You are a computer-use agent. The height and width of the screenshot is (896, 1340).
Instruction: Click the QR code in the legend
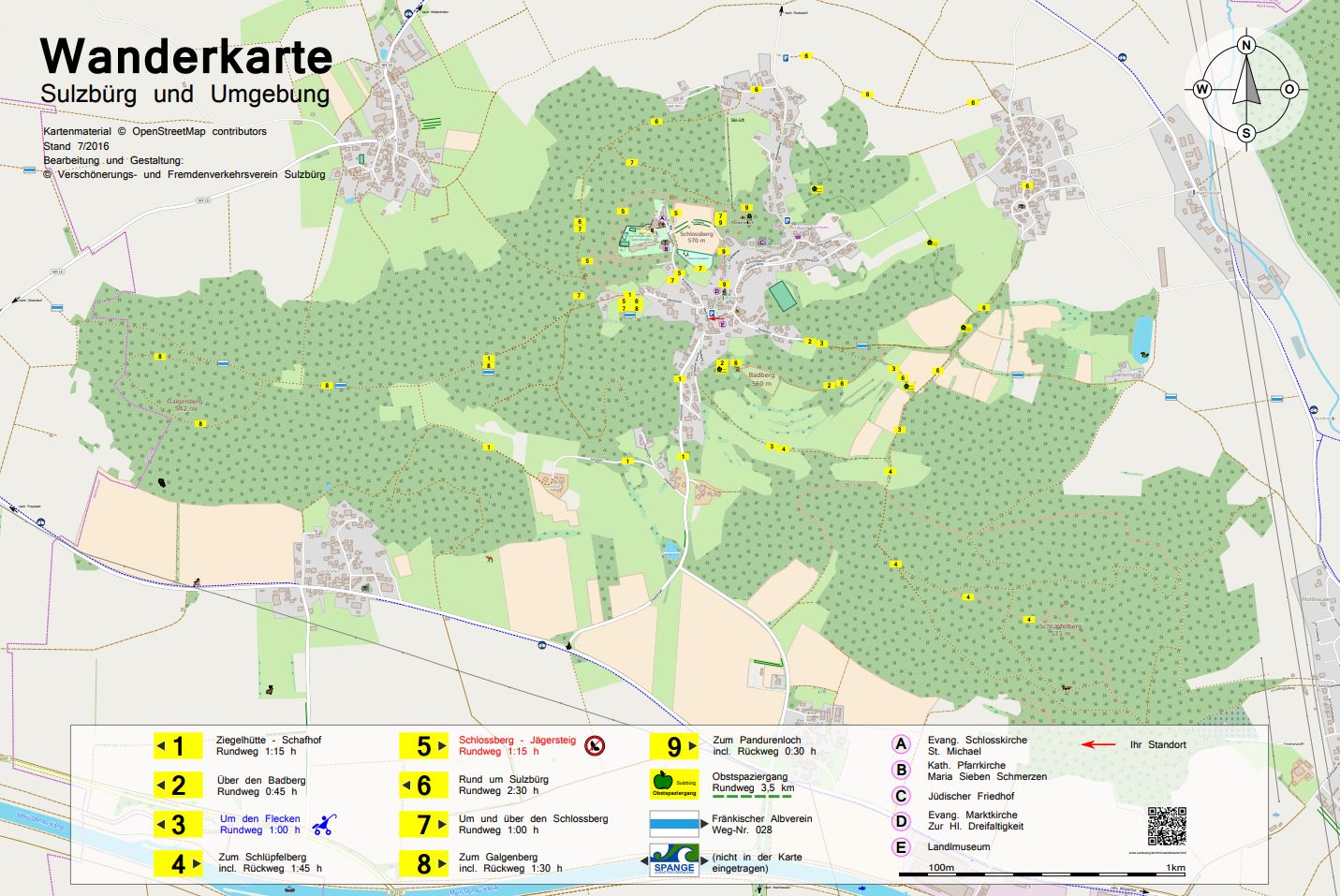tap(1167, 826)
